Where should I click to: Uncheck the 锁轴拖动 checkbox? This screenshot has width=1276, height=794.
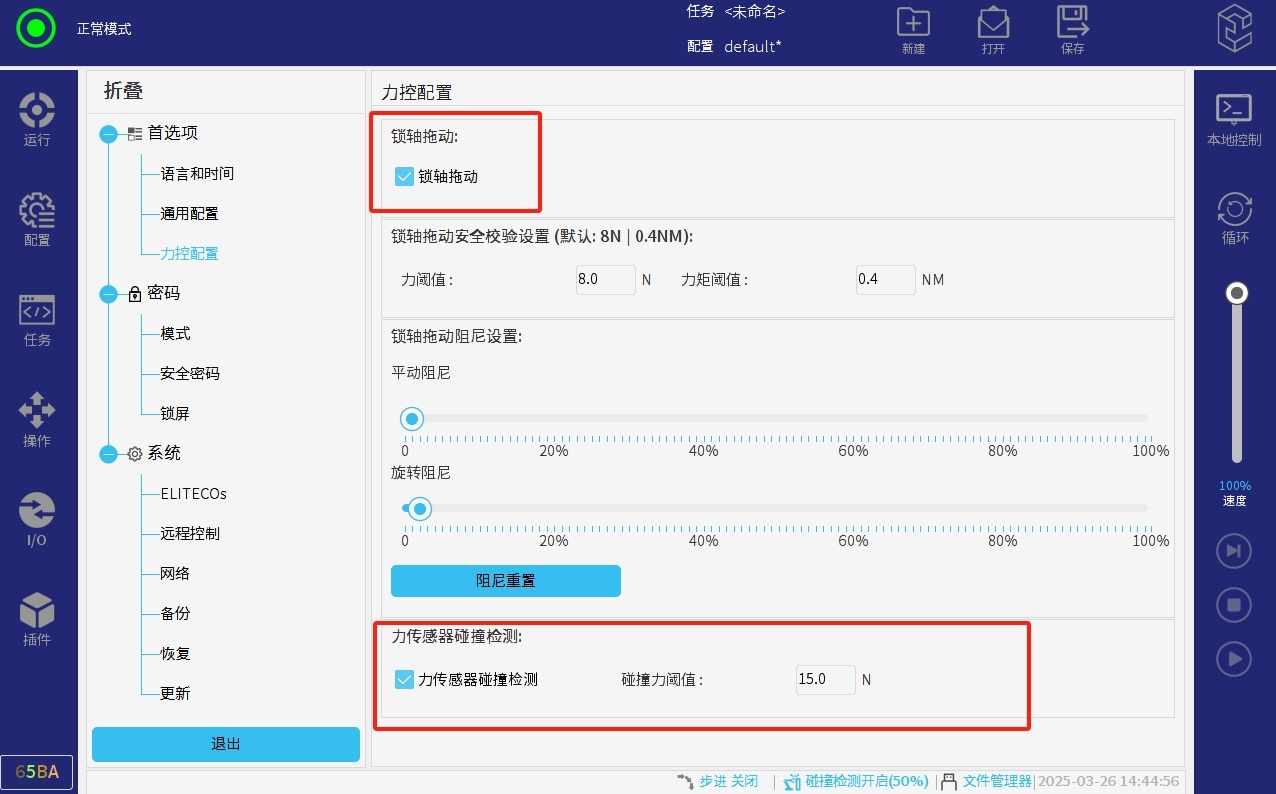[x=405, y=177]
